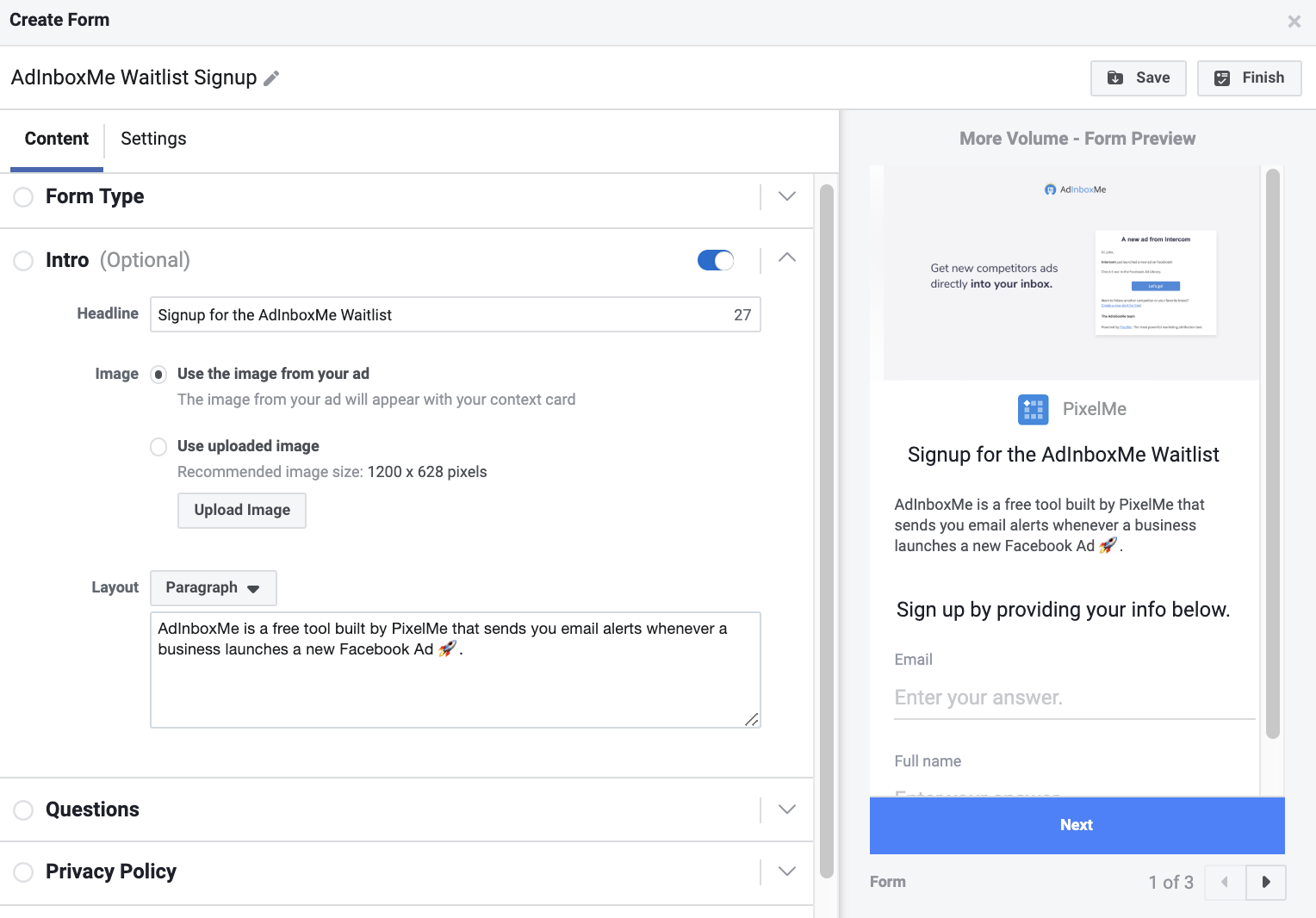Click the Upload Image button
The height and width of the screenshot is (918, 1316).
click(x=242, y=511)
